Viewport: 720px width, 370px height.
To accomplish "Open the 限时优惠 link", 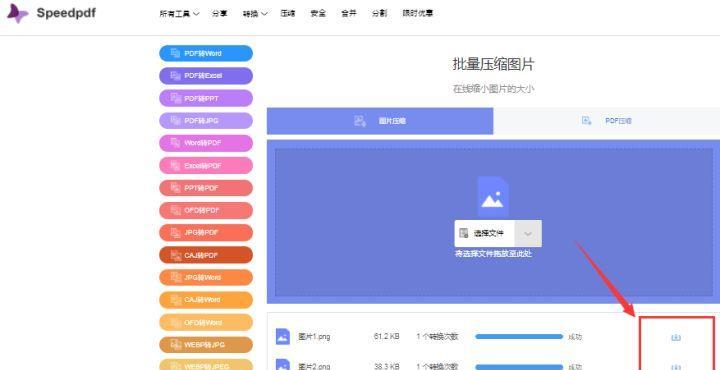I will click(x=418, y=13).
